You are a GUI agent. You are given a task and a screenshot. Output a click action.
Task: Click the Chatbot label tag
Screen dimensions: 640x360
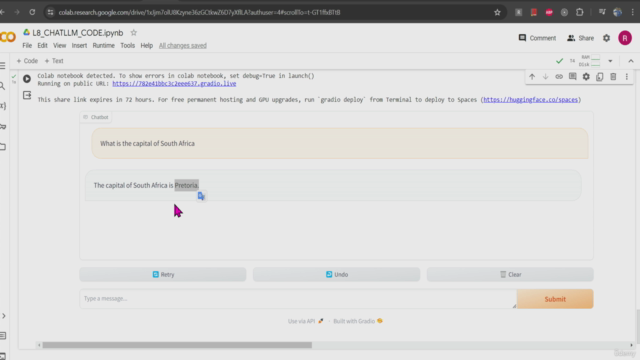(x=96, y=117)
